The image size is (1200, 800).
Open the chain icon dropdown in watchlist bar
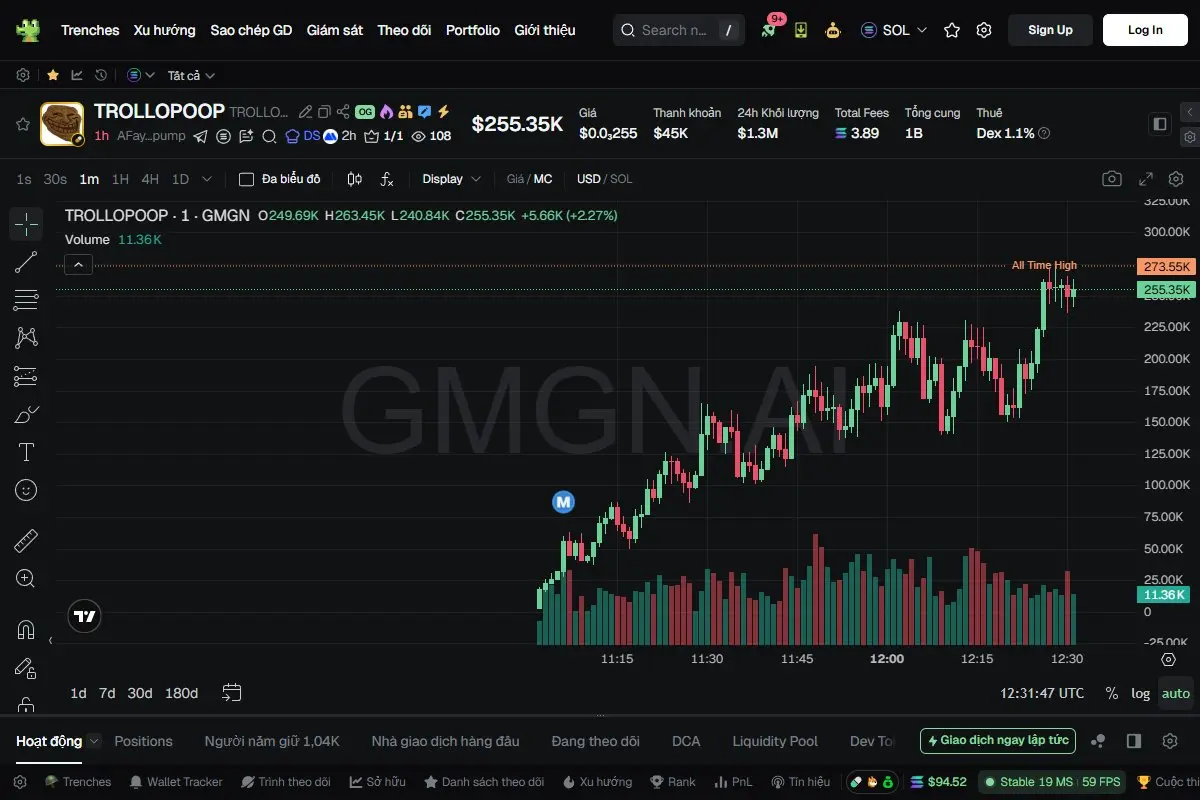(x=141, y=75)
